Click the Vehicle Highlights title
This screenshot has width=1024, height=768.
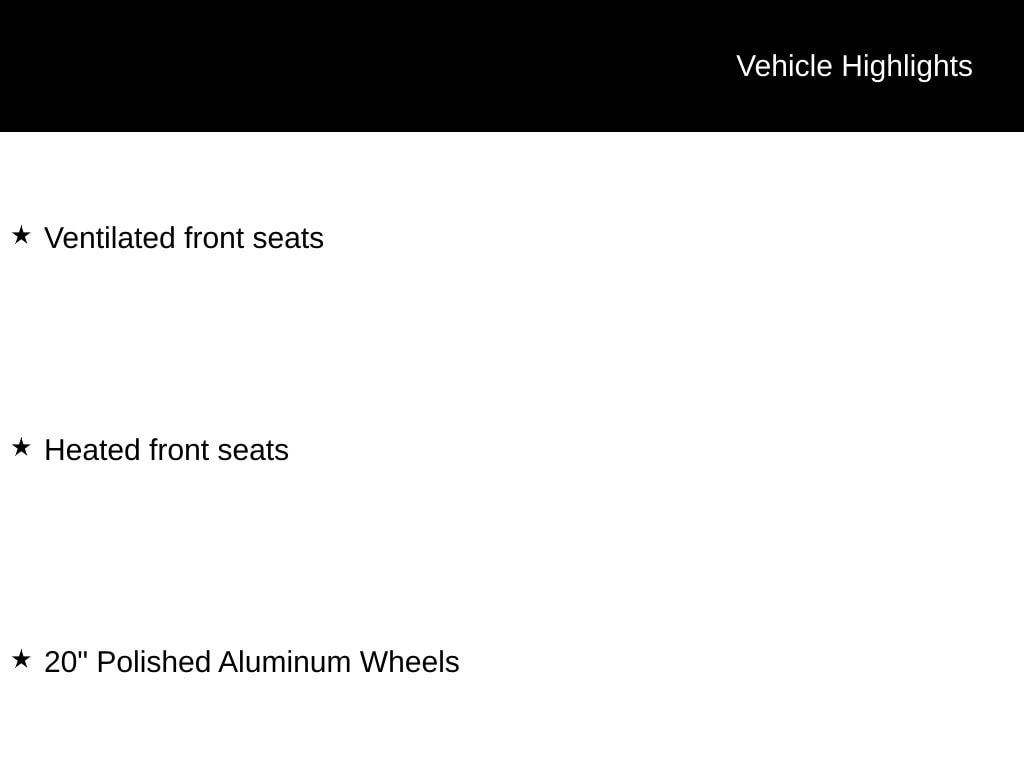coord(854,66)
